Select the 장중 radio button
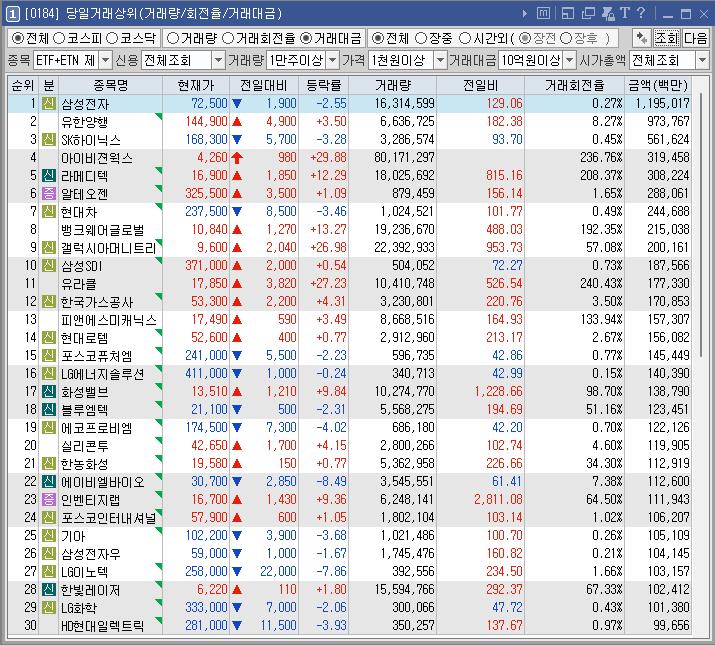This screenshot has height=645, width=715. pos(421,38)
